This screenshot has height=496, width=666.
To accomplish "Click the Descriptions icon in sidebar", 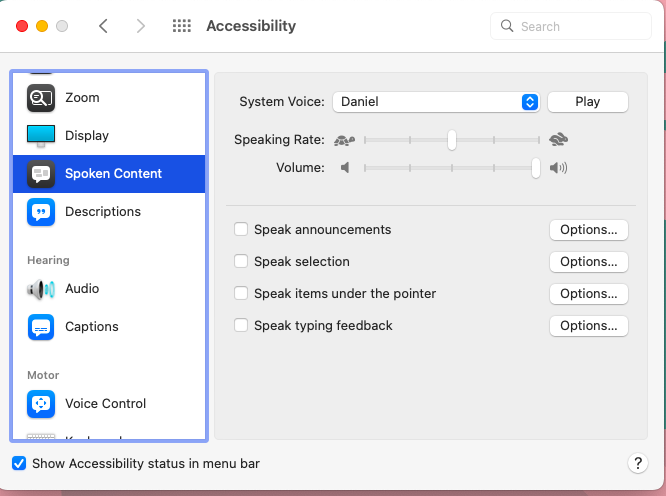I will 41,212.
